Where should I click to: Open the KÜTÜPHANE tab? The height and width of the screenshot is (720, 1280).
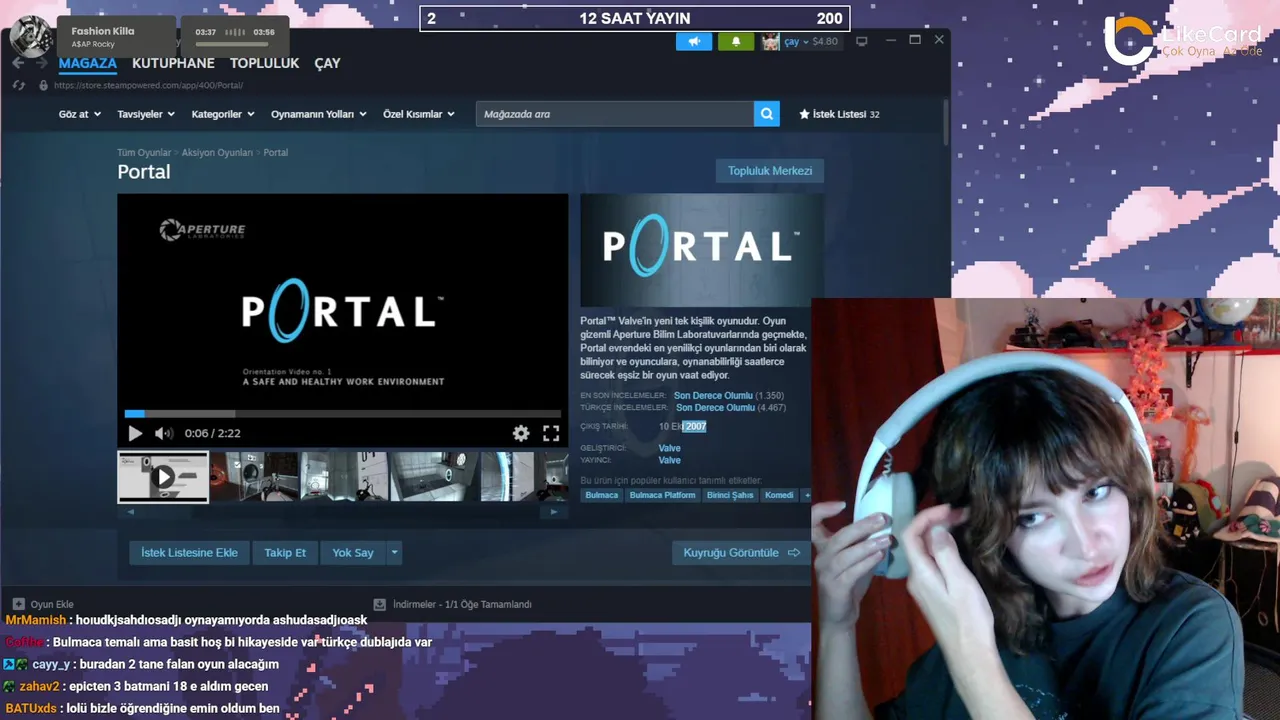pyautogui.click(x=173, y=63)
